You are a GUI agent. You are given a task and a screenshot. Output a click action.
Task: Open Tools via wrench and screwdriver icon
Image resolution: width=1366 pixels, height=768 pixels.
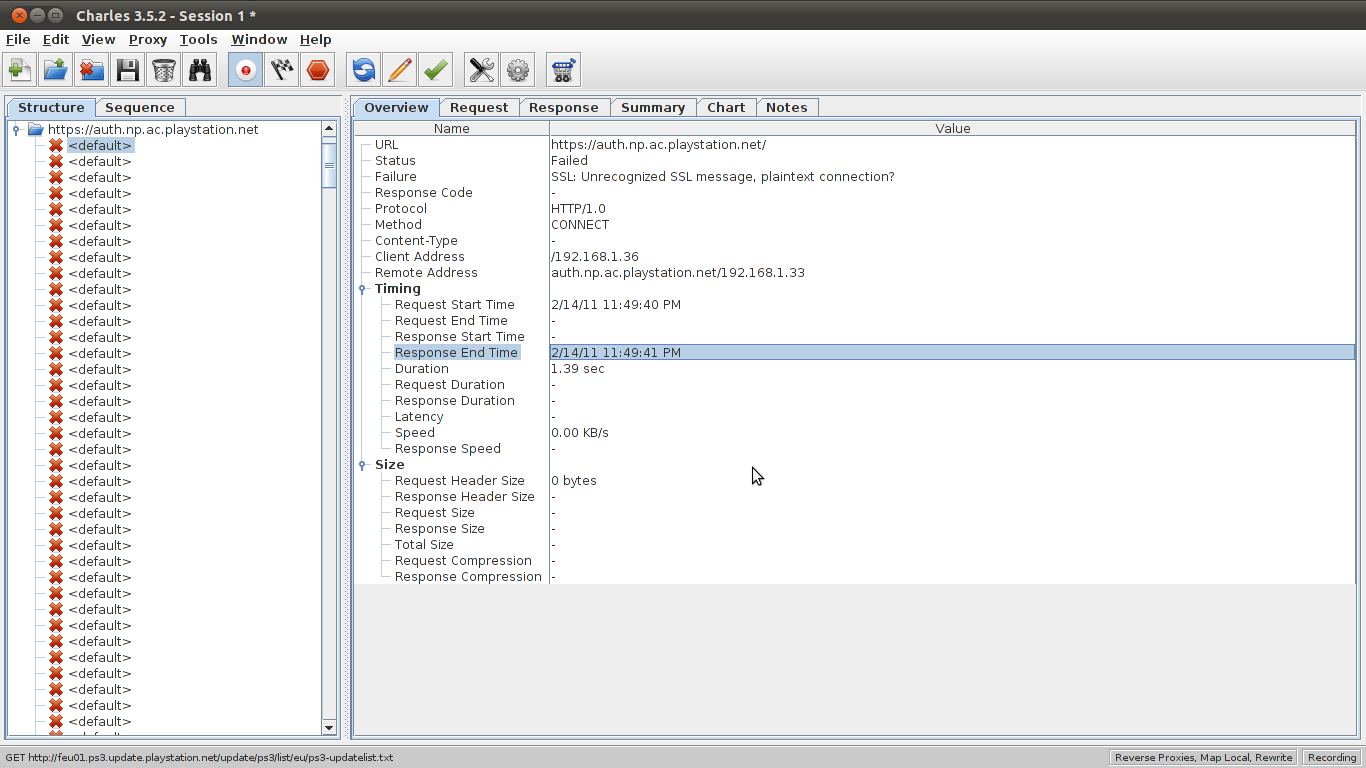(x=481, y=70)
